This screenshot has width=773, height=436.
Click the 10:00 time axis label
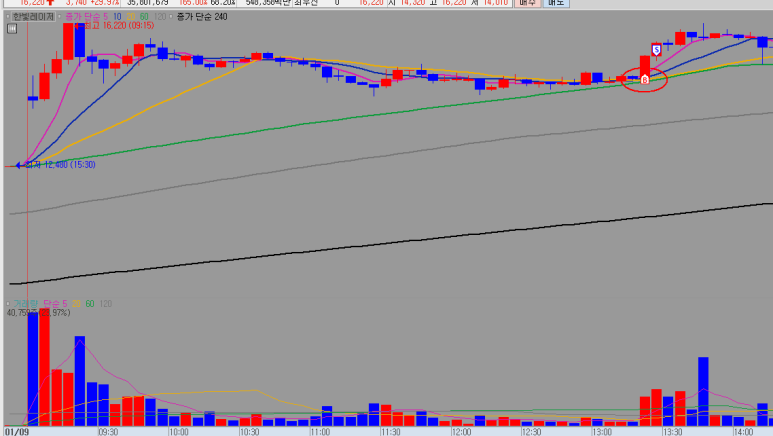tap(178, 432)
